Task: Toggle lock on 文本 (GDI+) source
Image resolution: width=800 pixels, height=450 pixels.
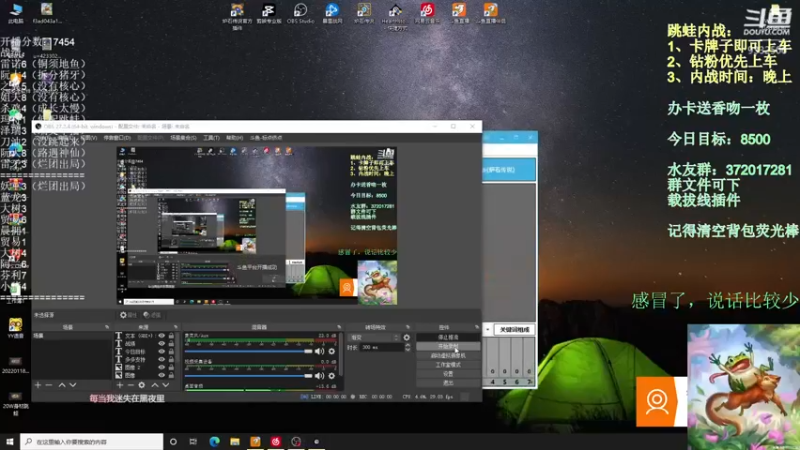Action: click(171, 336)
